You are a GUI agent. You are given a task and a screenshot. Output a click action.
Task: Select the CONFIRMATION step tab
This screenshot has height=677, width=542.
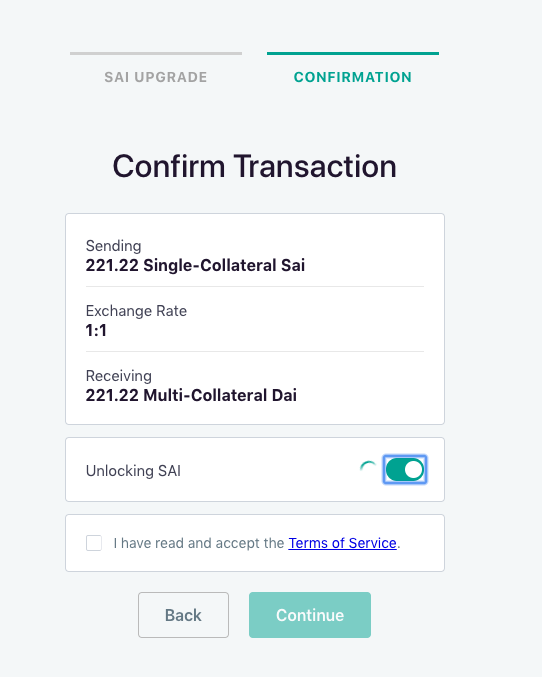tap(353, 77)
